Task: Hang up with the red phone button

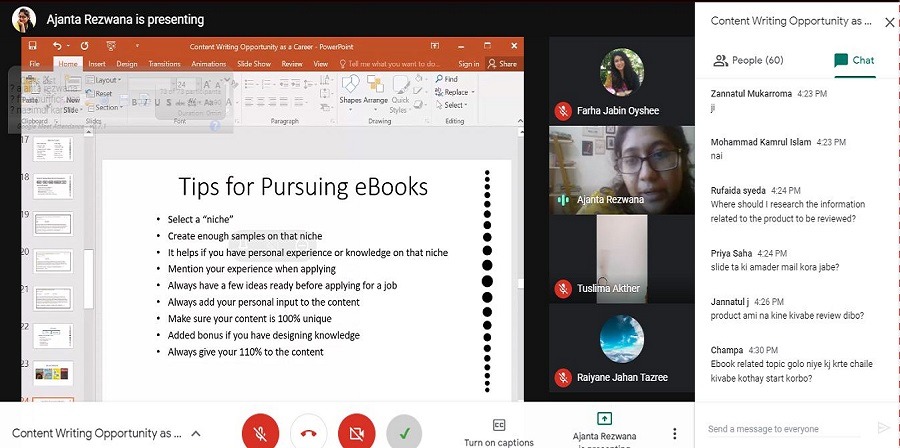Action: [x=308, y=431]
